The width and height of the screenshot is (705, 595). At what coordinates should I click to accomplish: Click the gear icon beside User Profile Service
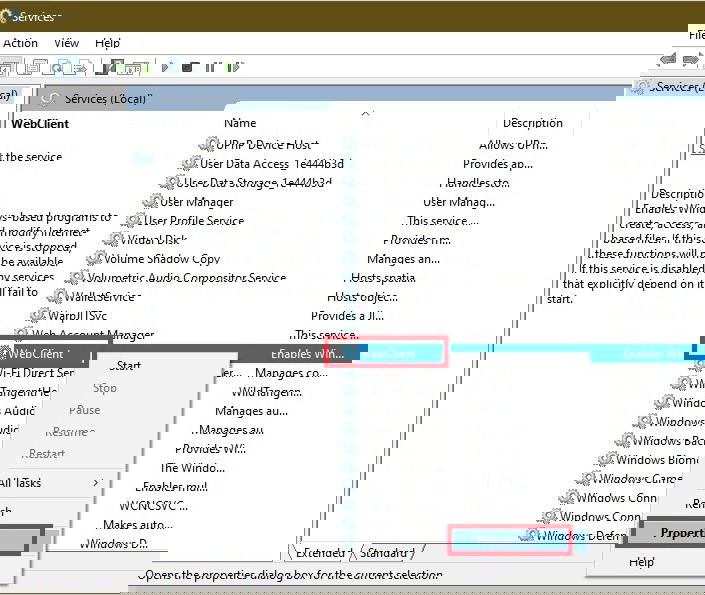134,220
